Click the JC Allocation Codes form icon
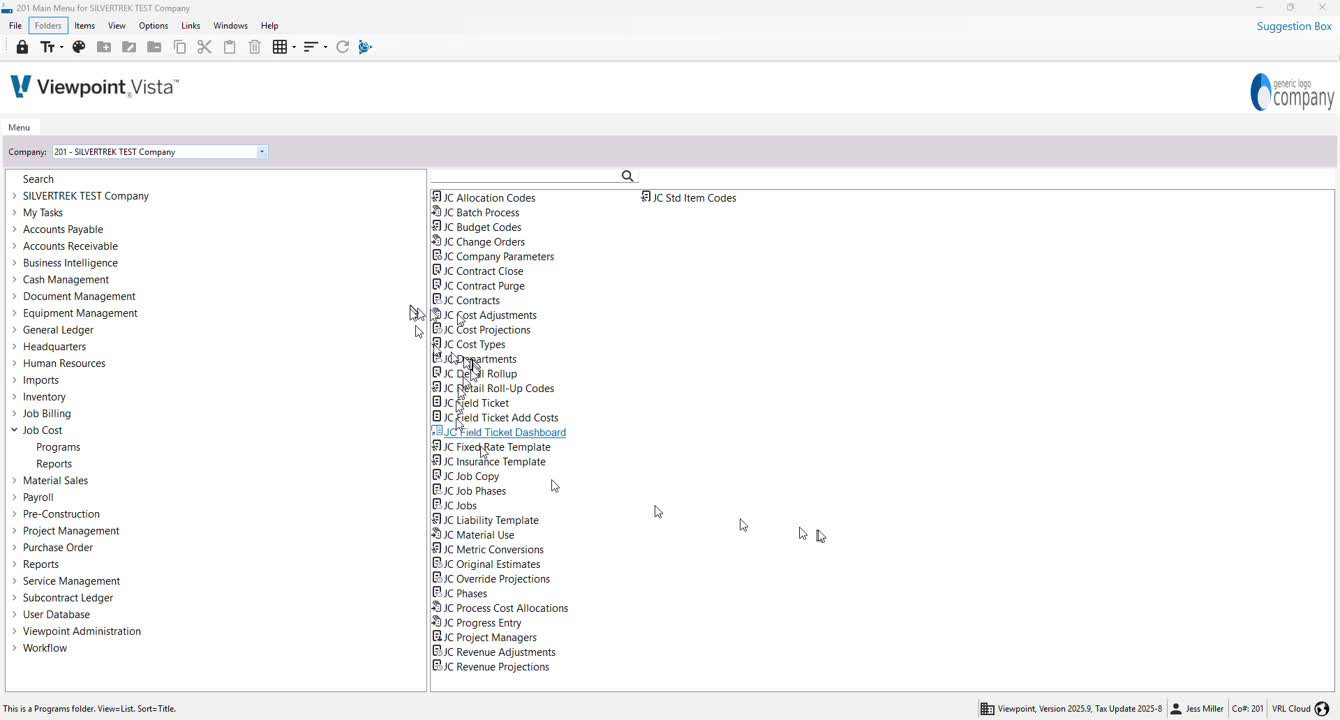This screenshot has height=720, width=1340. pos(437,197)
